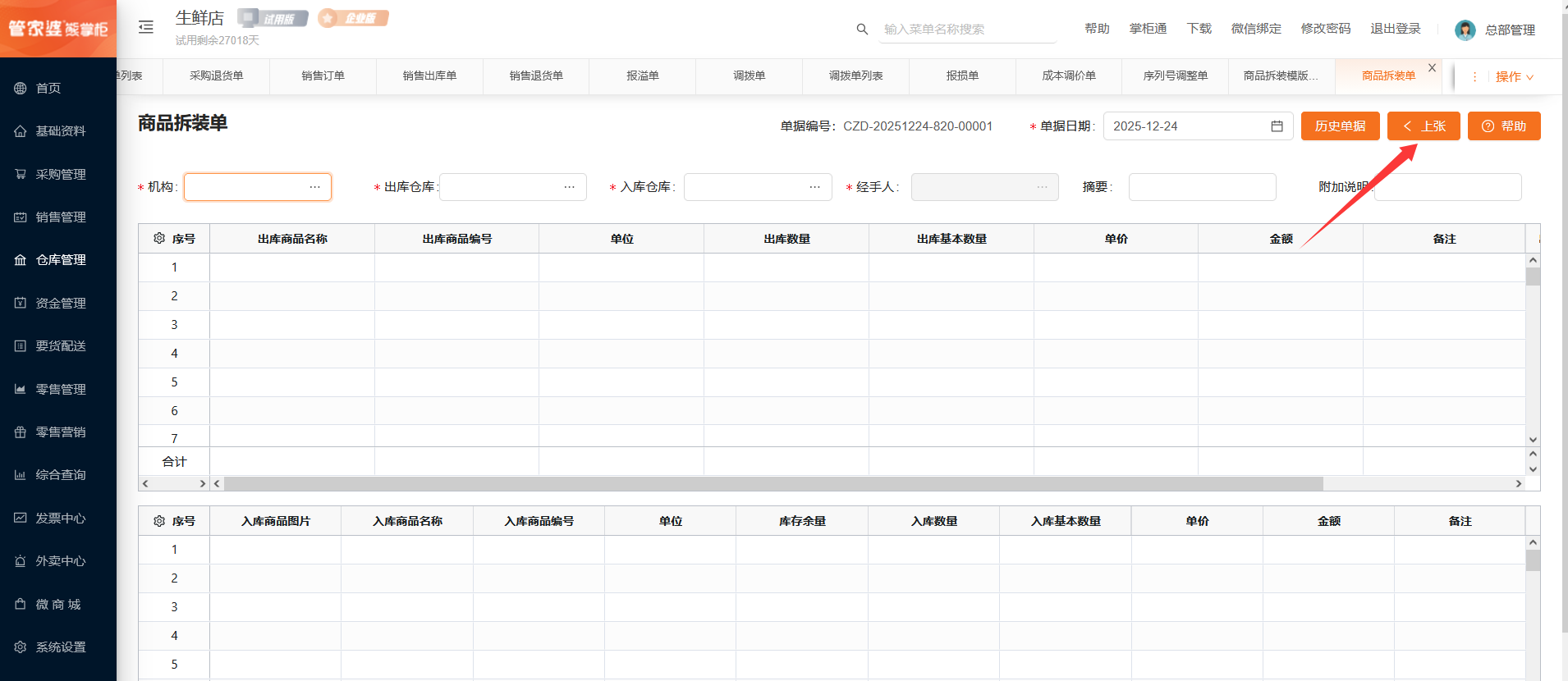Click 退出登录 link in header
This screenshot has width=1568, height=681.
(x=1395, y=29)
